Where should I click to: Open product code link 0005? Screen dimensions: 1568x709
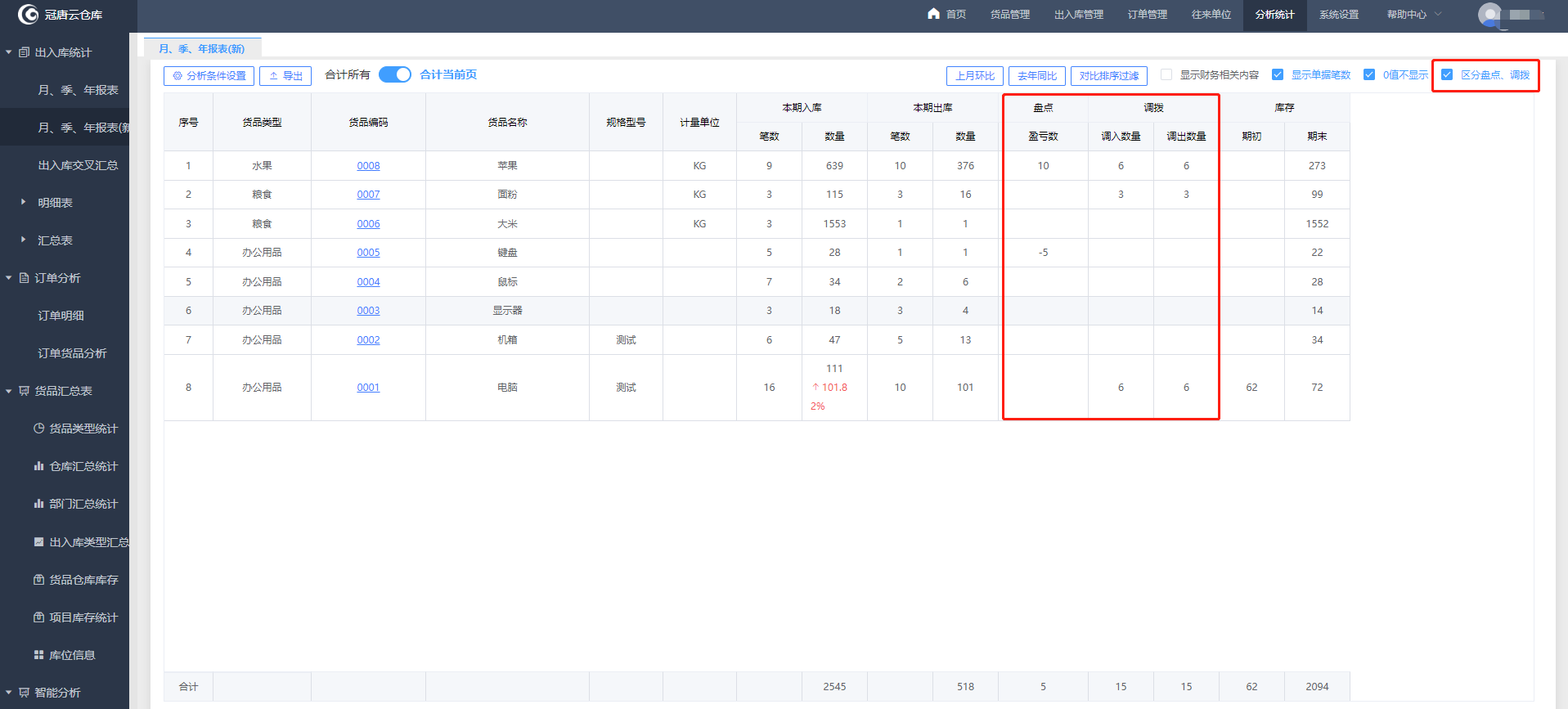[368, 253]
